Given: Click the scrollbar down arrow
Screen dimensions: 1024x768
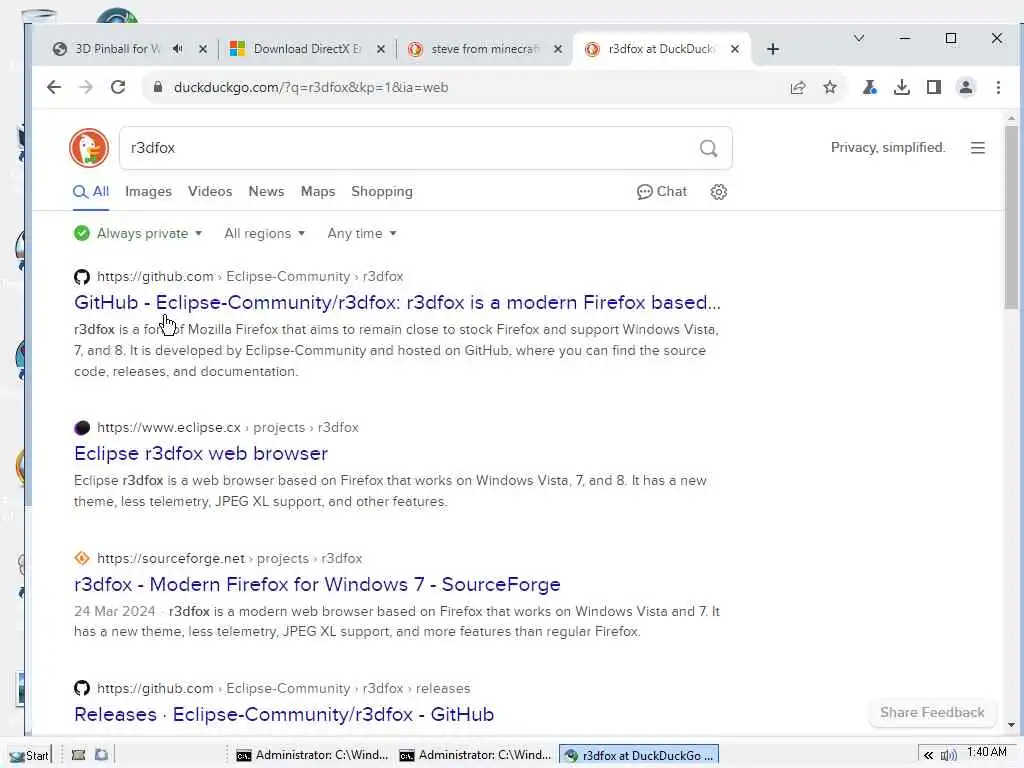Looking at the screenshot, I should pyautogui.click(x=1011, y=725).
